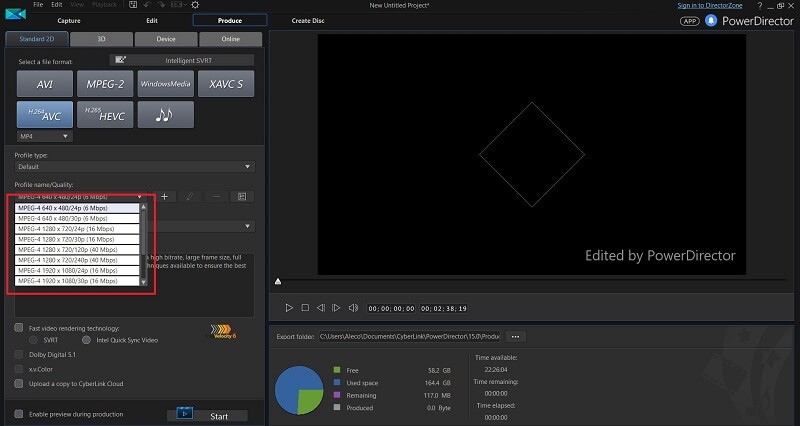Choose the audio music notes format
800x426 pixels.
(165, 114)
